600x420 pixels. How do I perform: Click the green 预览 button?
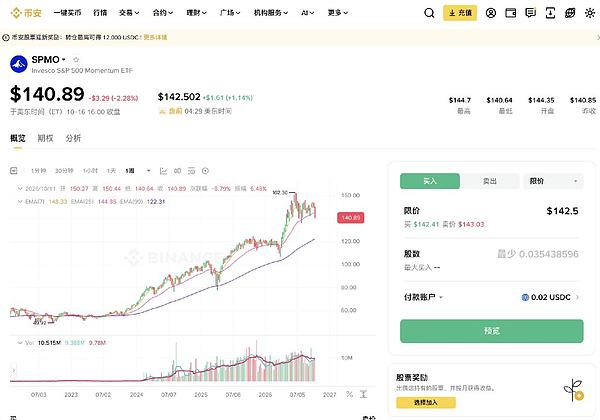pos(492,331)
